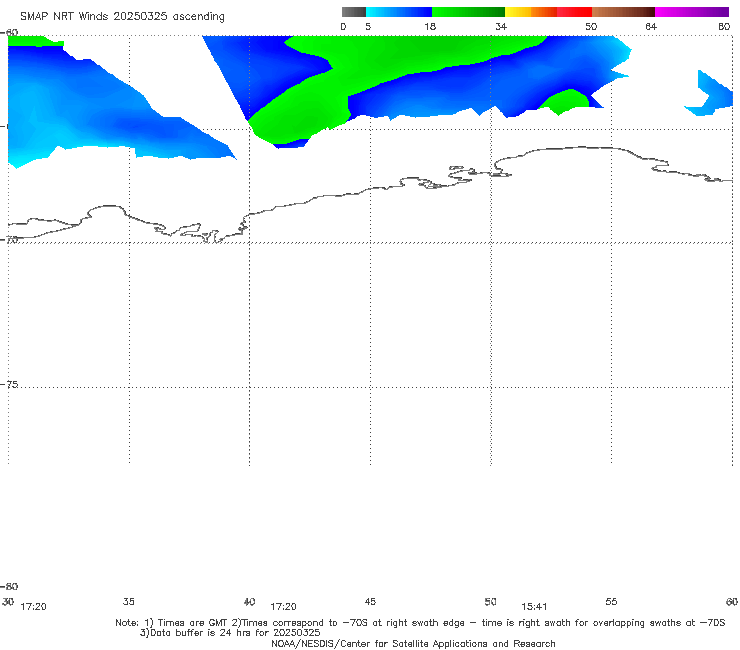Click the gray segment of the wind color bar

point(354,12)
